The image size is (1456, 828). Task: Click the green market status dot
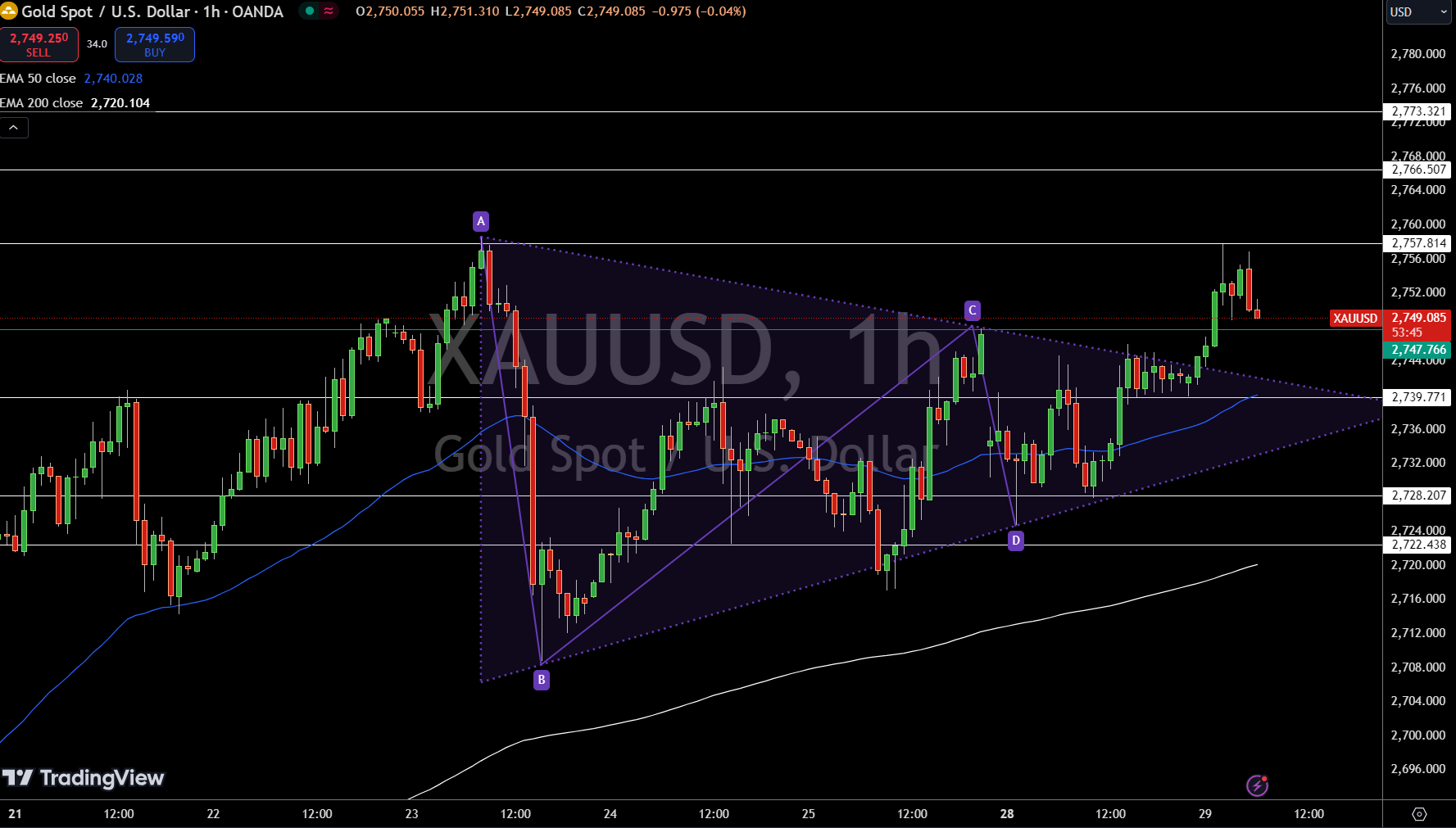(x=310, y=11)
